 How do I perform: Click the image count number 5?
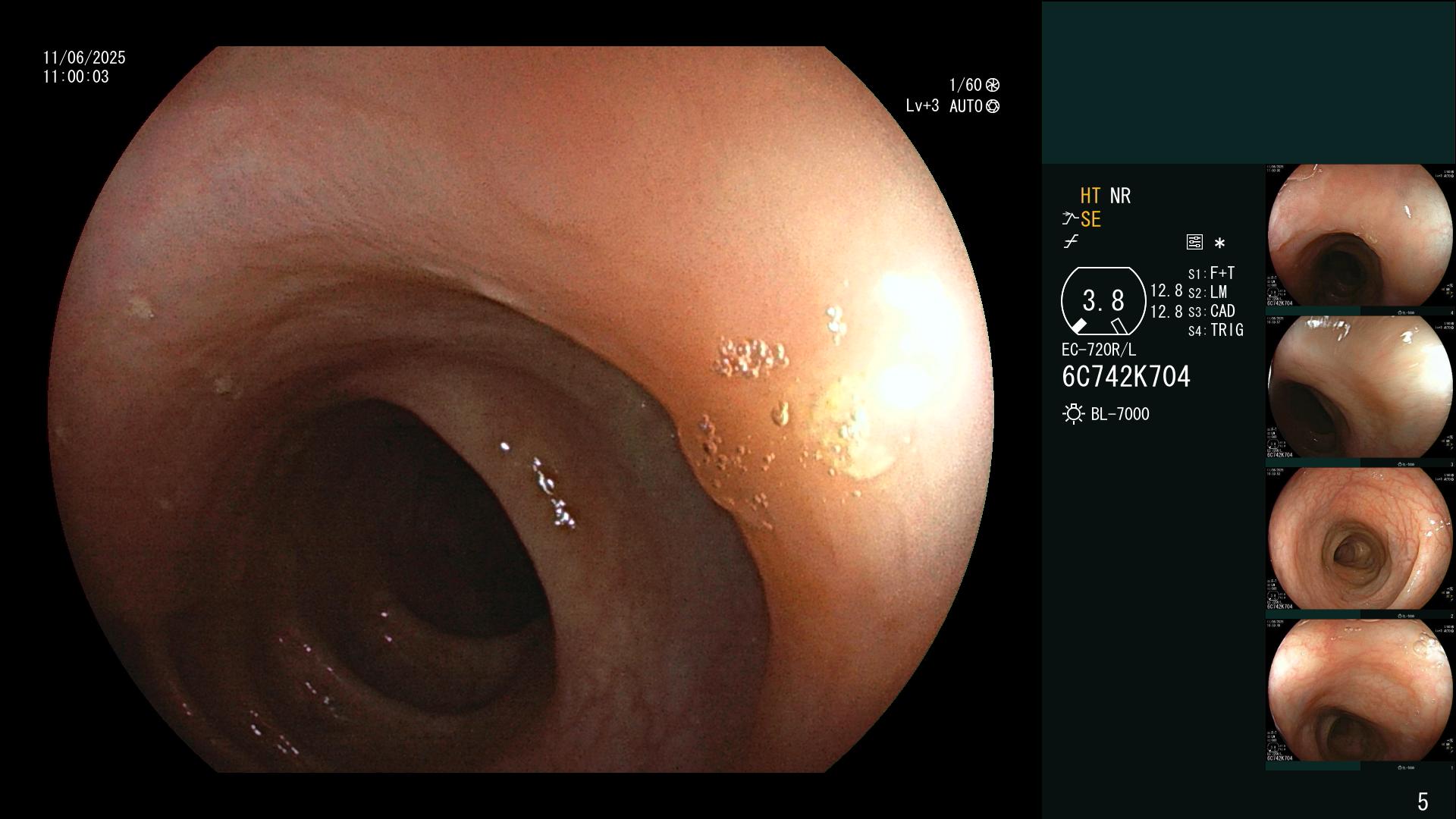(x=1423, y=801)
